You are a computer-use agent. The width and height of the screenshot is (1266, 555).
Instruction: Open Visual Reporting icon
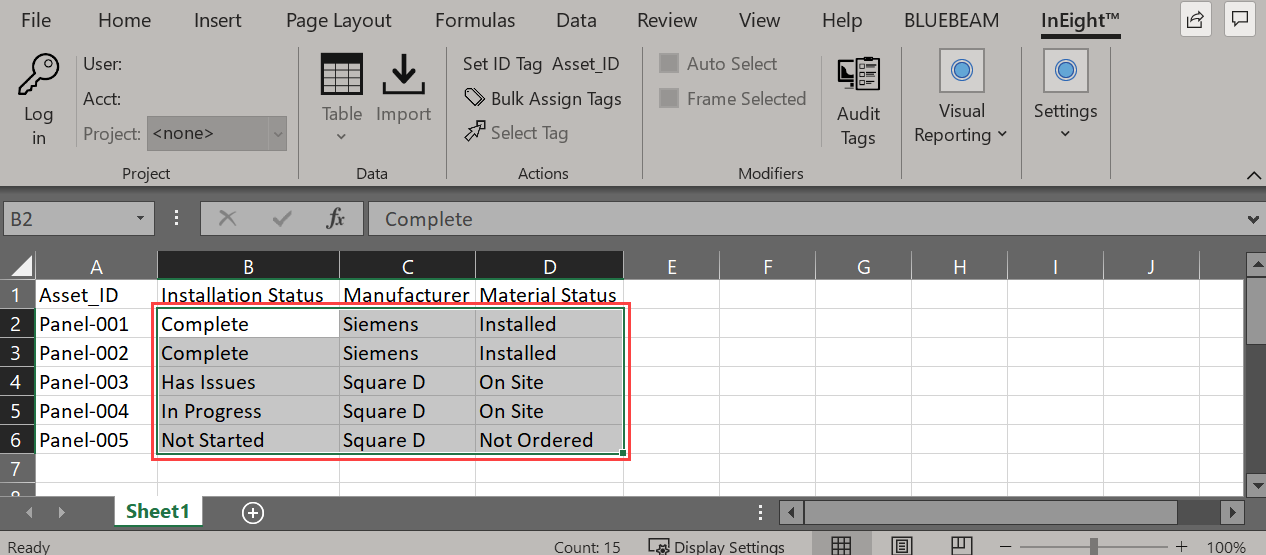click(x=962, y=70)
